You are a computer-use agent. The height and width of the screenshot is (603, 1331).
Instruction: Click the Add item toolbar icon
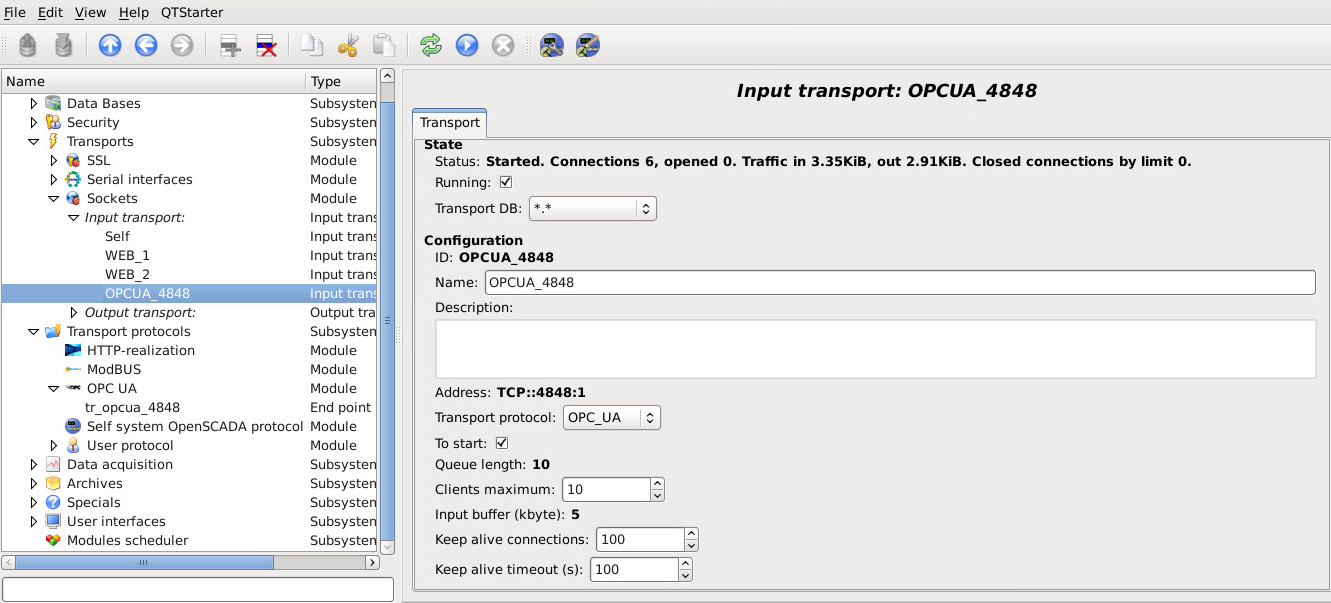[x=231, y=45]
